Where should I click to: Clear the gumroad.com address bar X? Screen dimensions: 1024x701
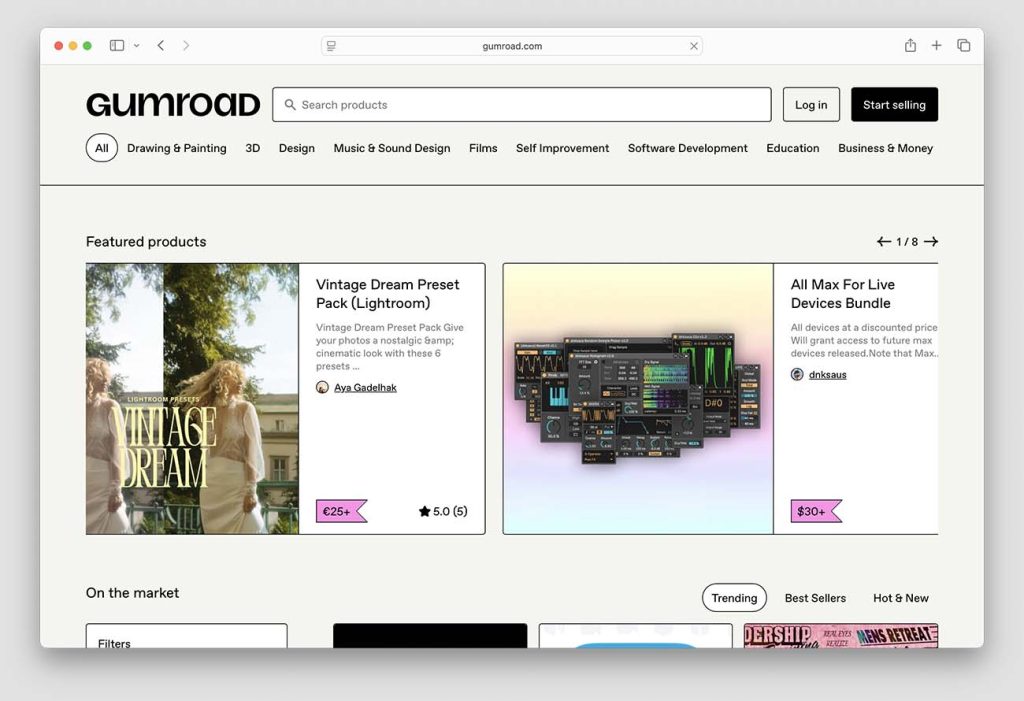(x=694, y=46)
